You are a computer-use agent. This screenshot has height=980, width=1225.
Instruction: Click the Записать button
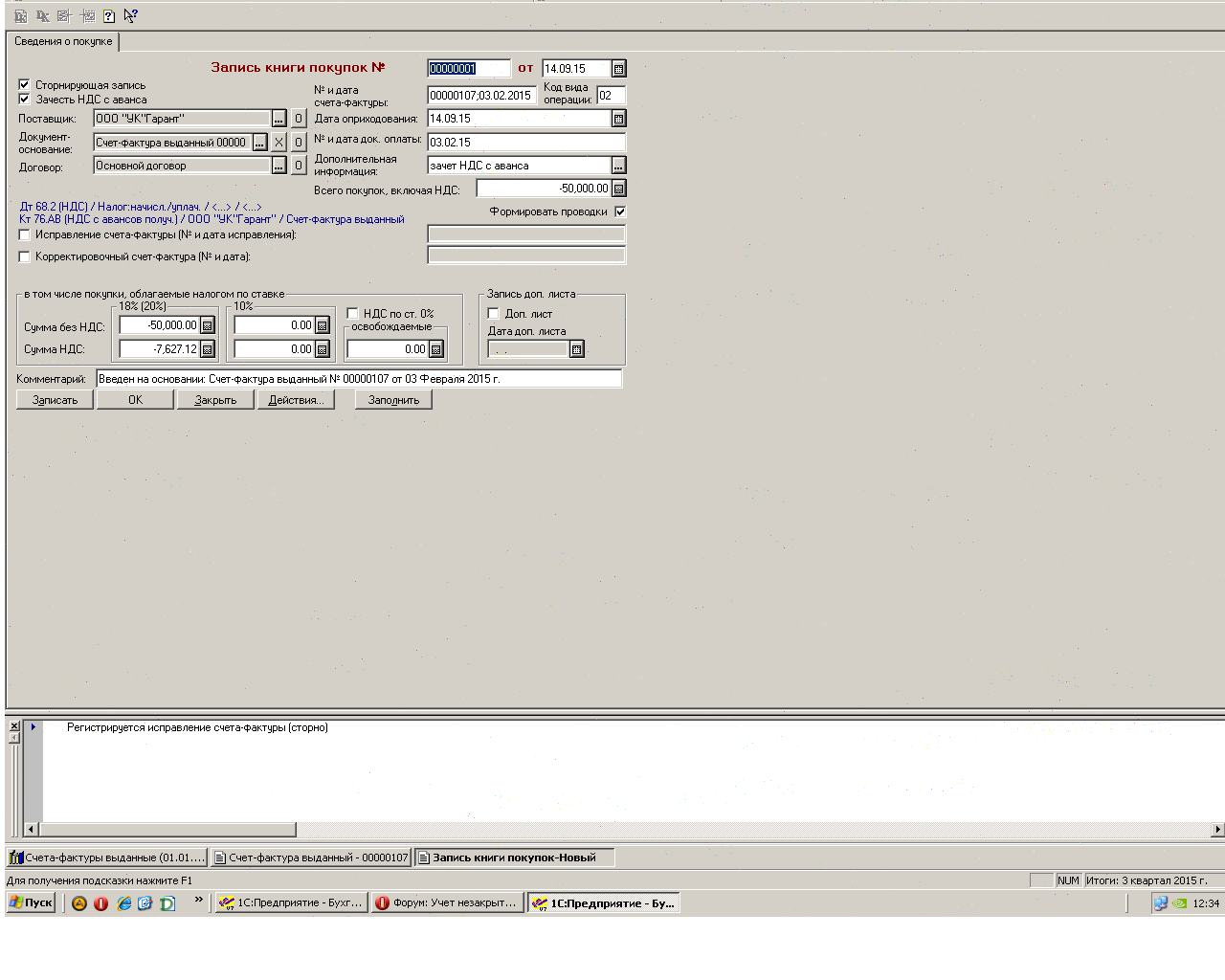[55, 400]
